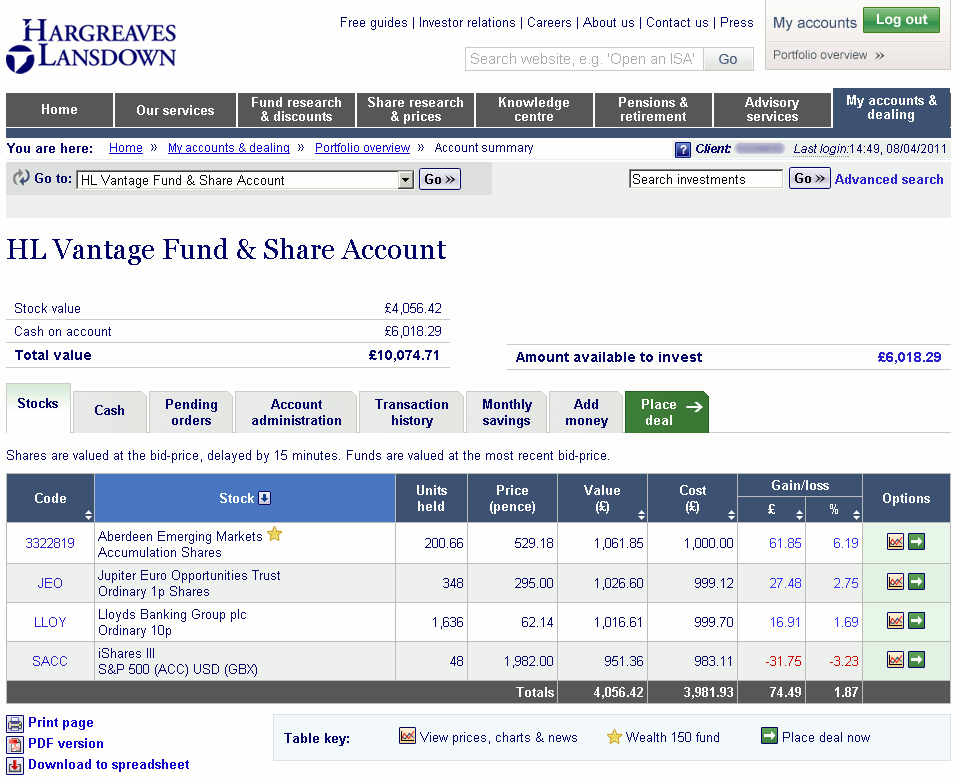This screenshot has height=781, width=957.
Task: Open the Go to account dropdown
Action: 245,179
